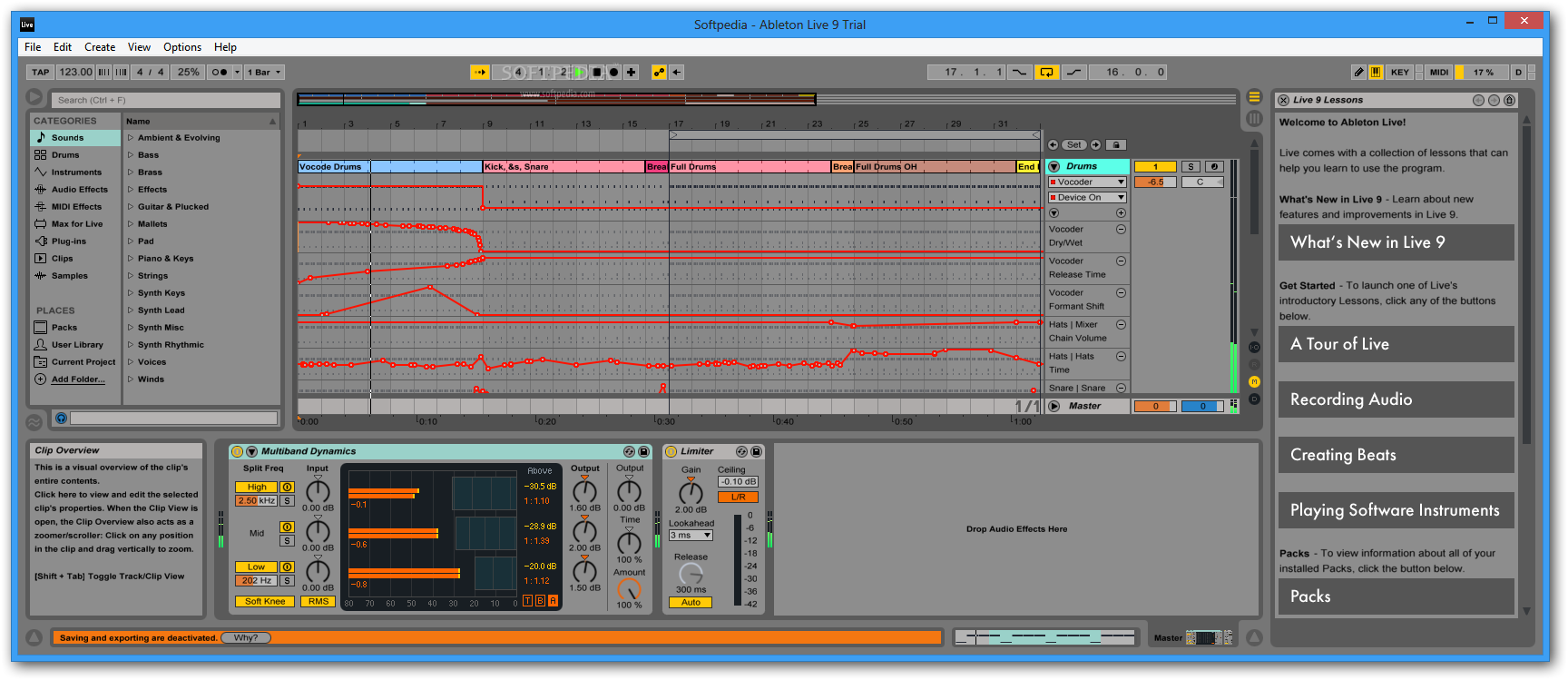The height and width of the screenshot is (680, 1568).
Task: Toggle the yellow Loop switch
Action: 1047,72
